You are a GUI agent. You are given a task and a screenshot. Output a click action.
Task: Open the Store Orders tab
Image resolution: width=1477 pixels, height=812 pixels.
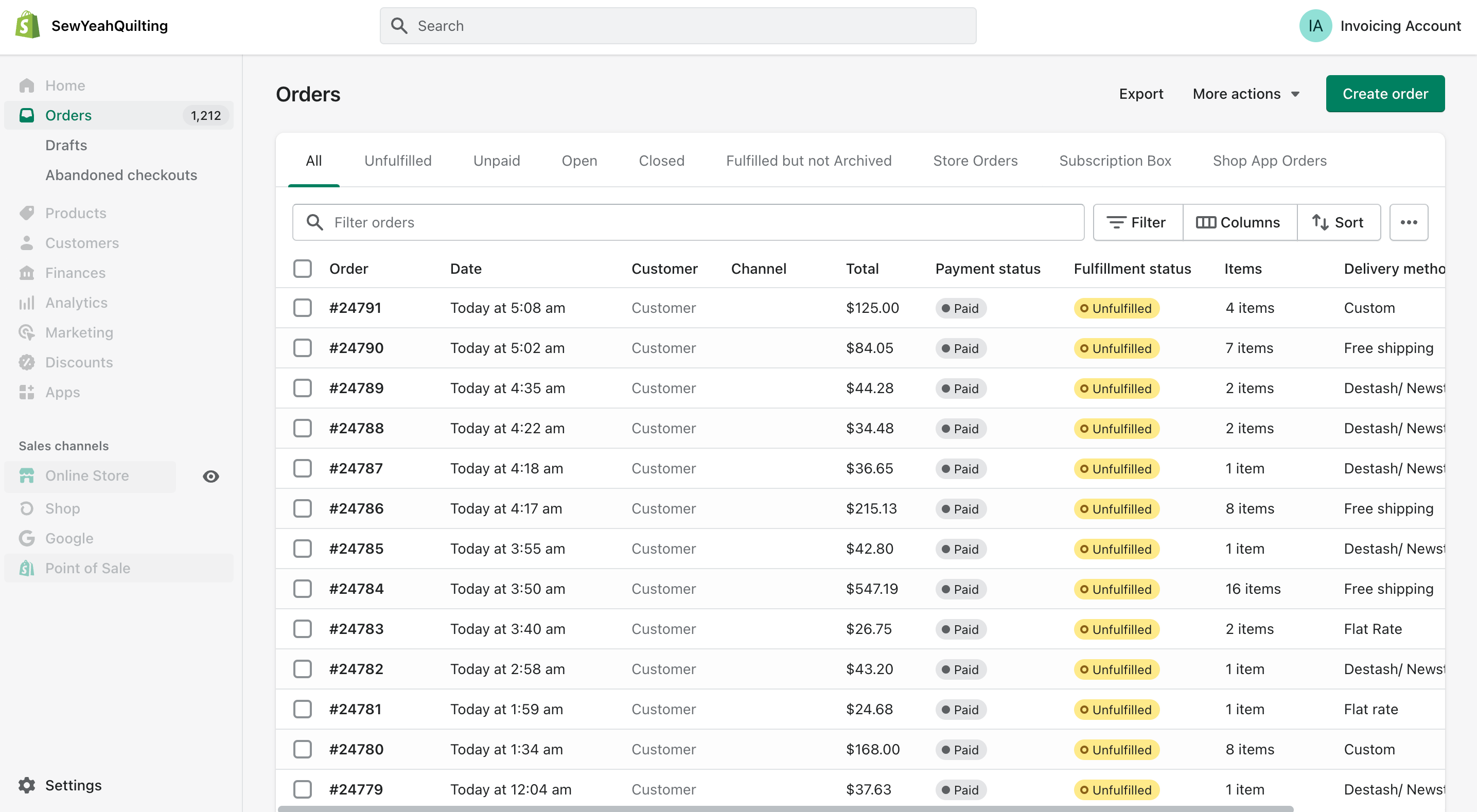pos(975,161)
